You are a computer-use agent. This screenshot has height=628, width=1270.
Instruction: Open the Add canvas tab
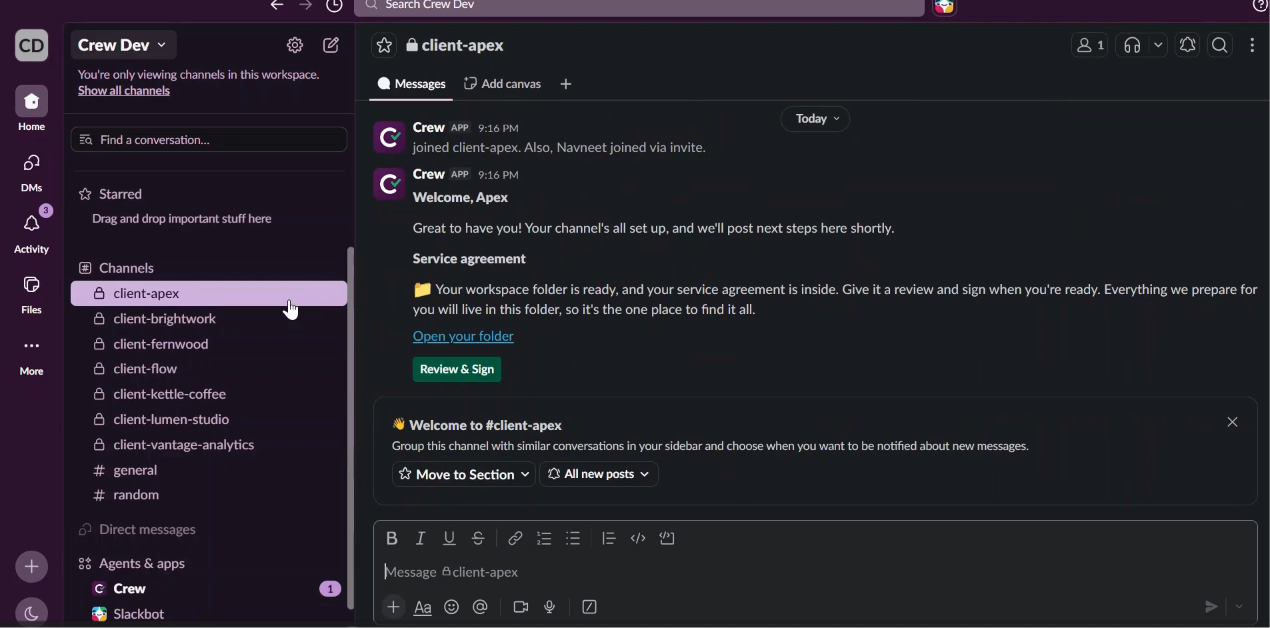[503, 84]
